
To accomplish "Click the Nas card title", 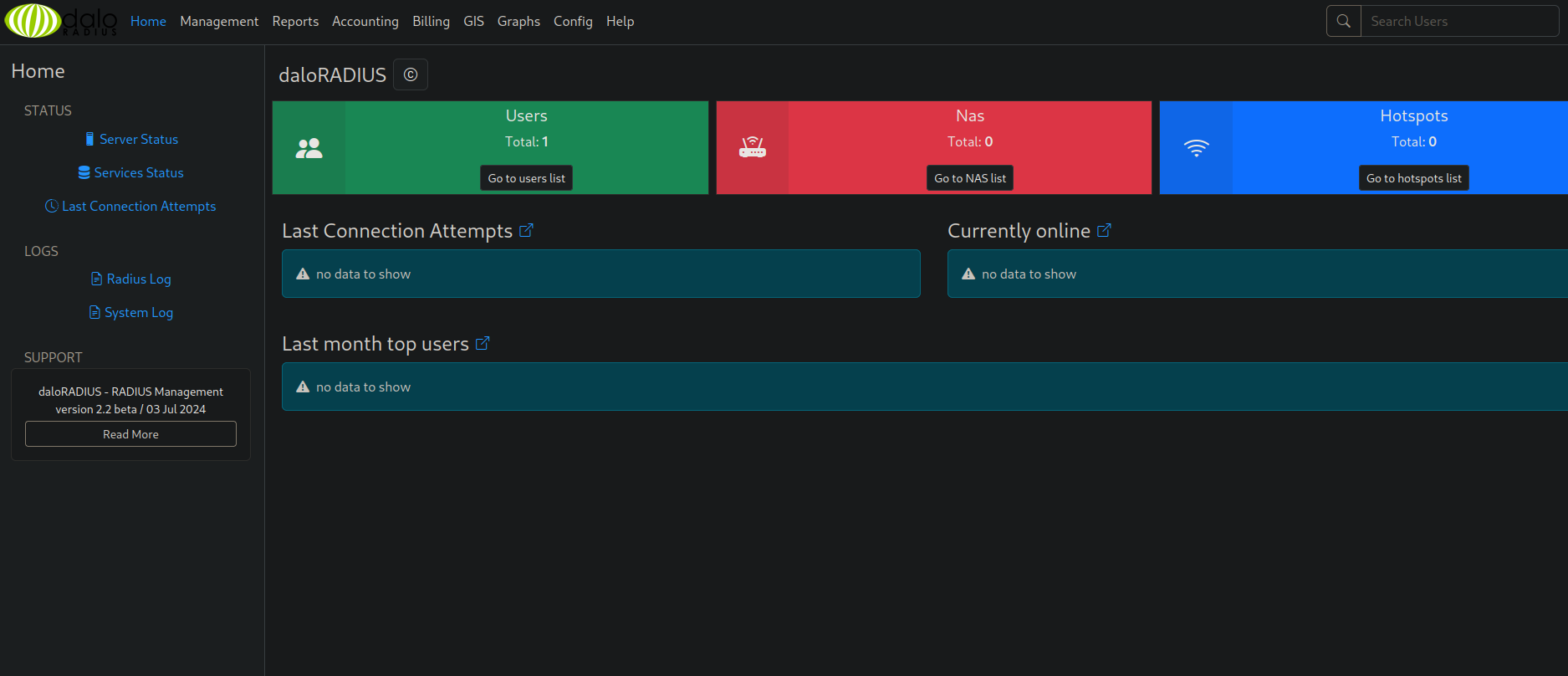I will 970,115.
